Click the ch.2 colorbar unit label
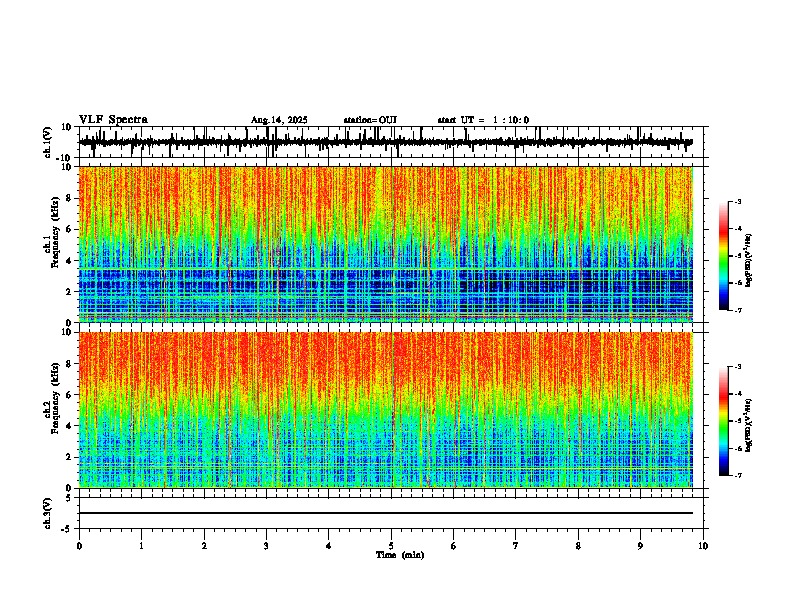Image resolution: width=792 pixels, height=612 pixels. click(x=749, y=425)
